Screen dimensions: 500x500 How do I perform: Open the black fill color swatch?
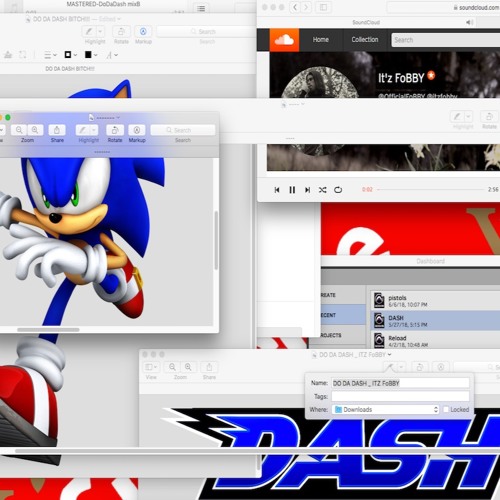pos(91,55)
